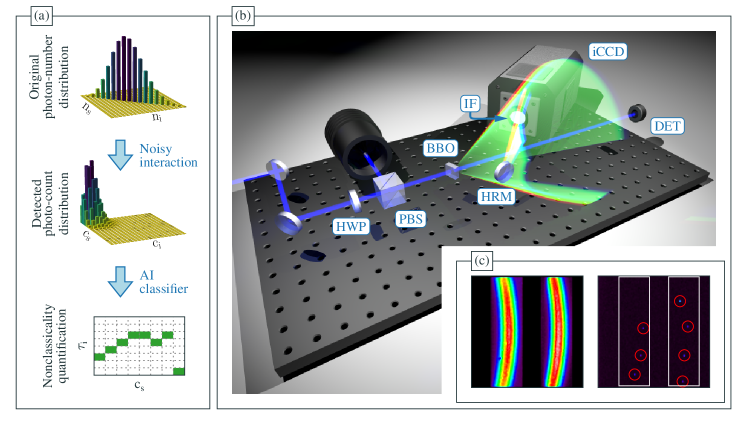747x425 pixels.
Task: Click the polarizing beam splitter cube
Action: click(388, 189)
